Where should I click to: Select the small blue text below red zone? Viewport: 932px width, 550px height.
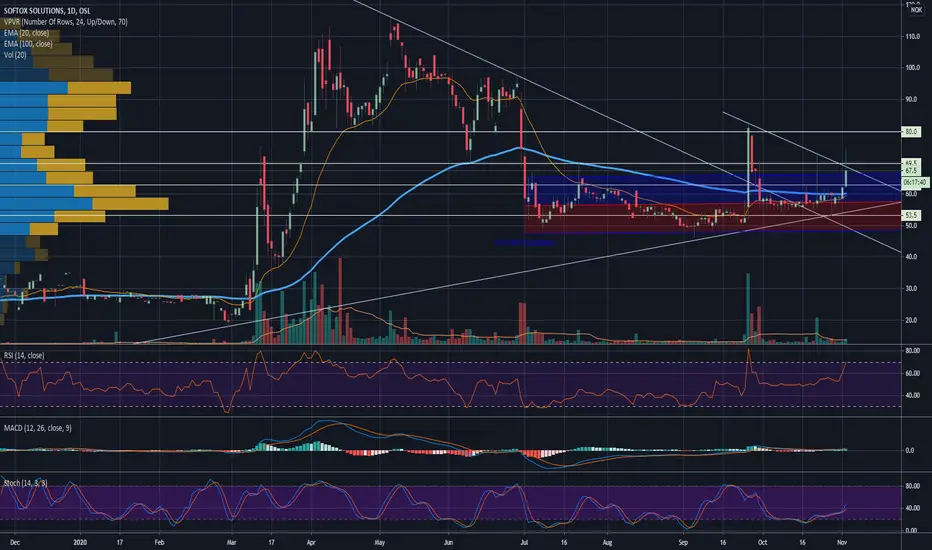[x=524, y=243]
